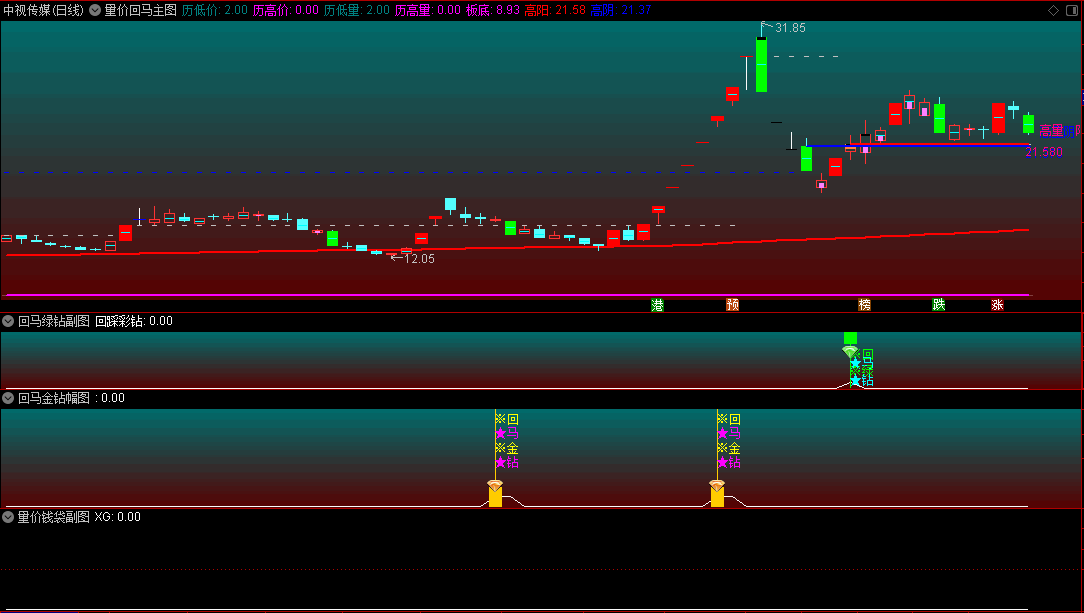The width and height of the screenshot is (1084, 613).
Task: Click the 板底: 8.93 value
Action: 493,10
